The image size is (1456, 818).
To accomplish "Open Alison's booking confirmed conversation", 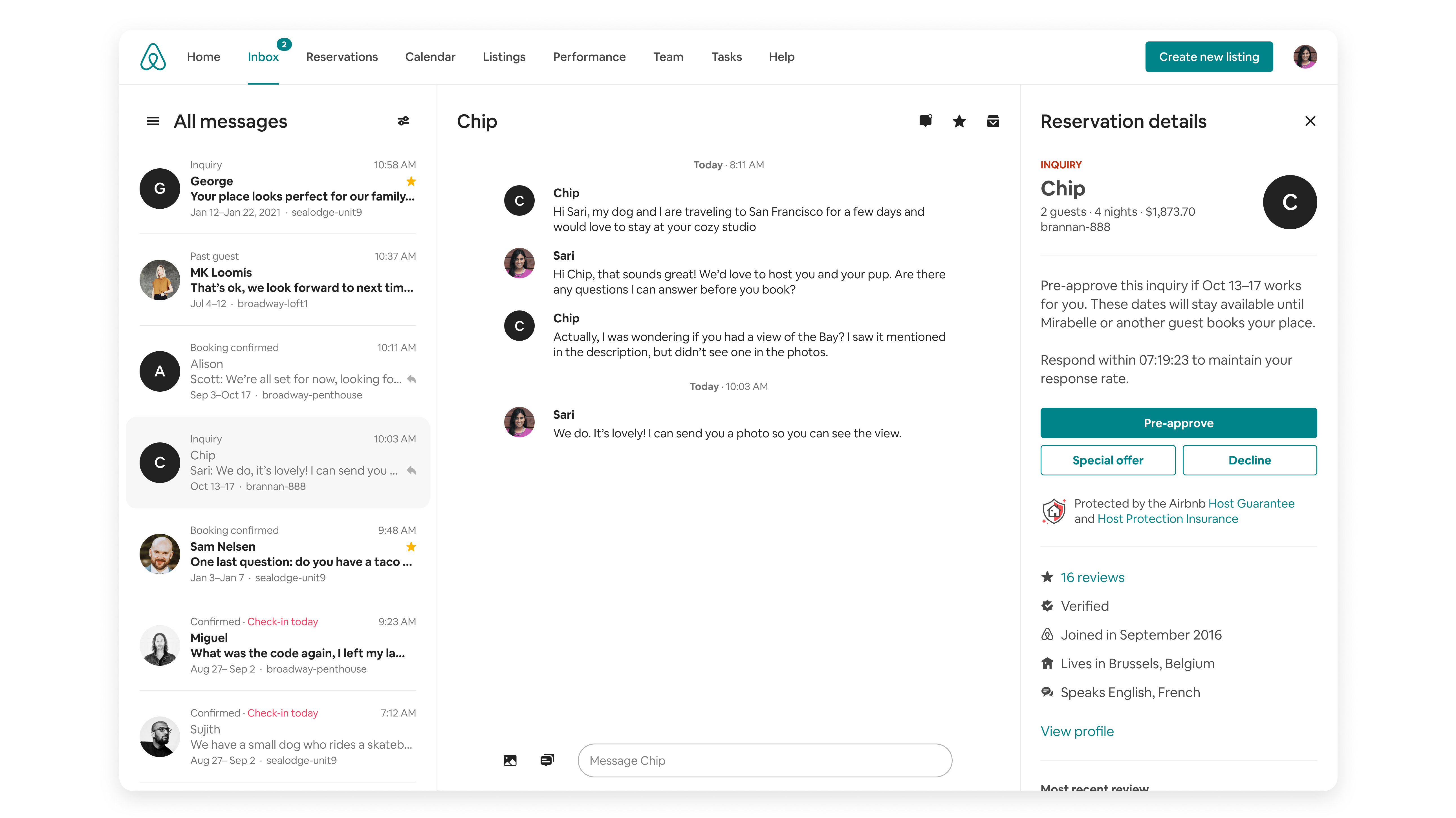I will pyautogui.click(x=277, y=371).
